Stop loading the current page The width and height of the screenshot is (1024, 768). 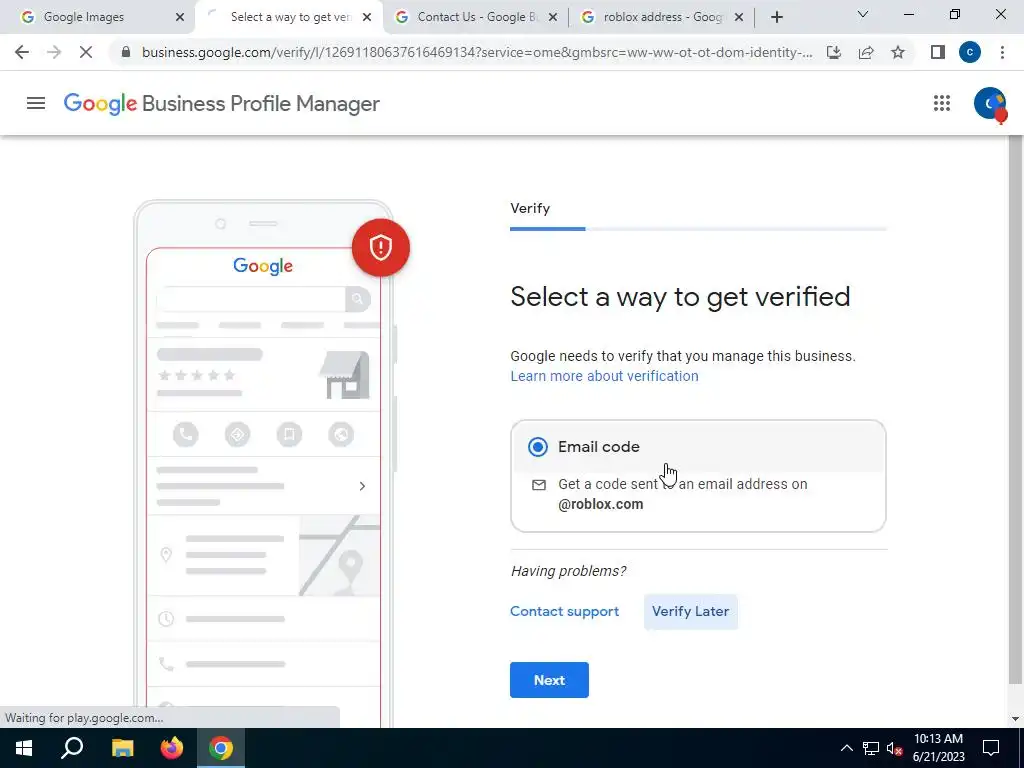[x=86, y=52]
